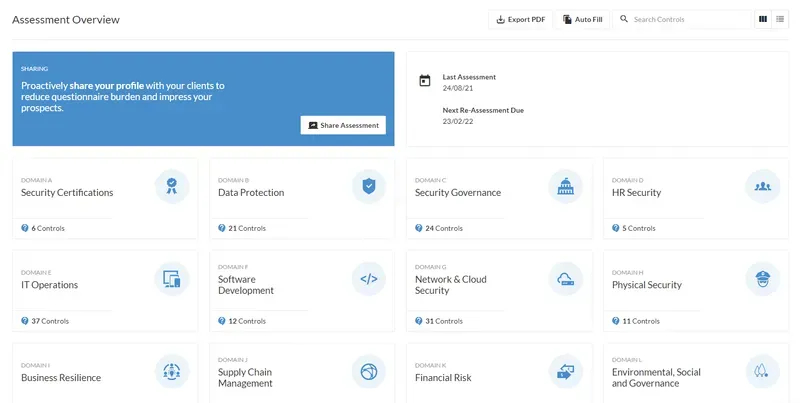This screenshot has width=800, height=403.
Task: Click the 24 Controls count text
Action: coord(444,228)
